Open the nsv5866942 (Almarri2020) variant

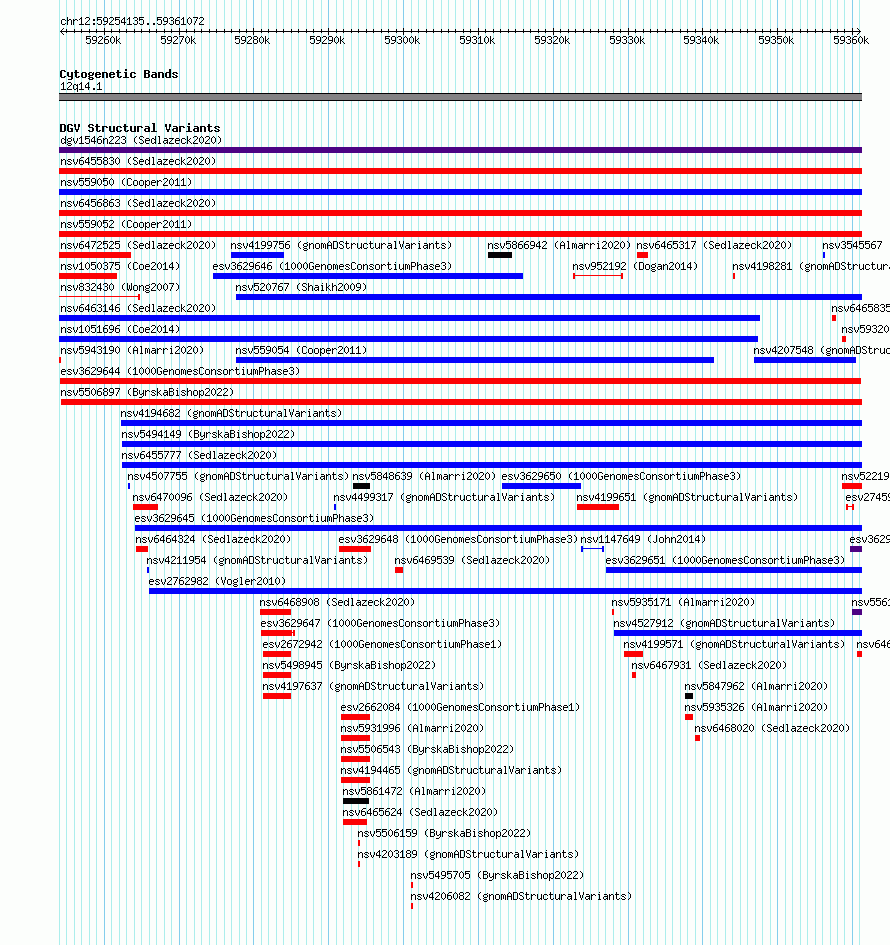point(559,246)
